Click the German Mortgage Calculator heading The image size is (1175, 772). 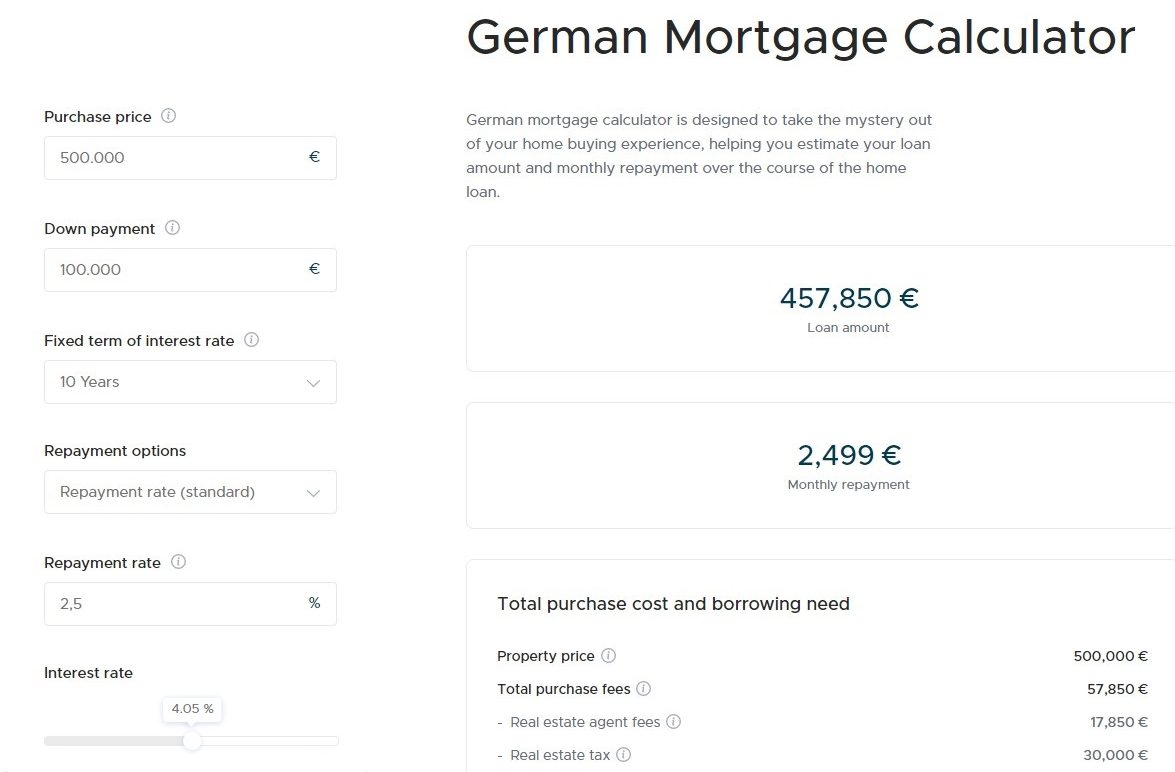click(x=800, y=38)
